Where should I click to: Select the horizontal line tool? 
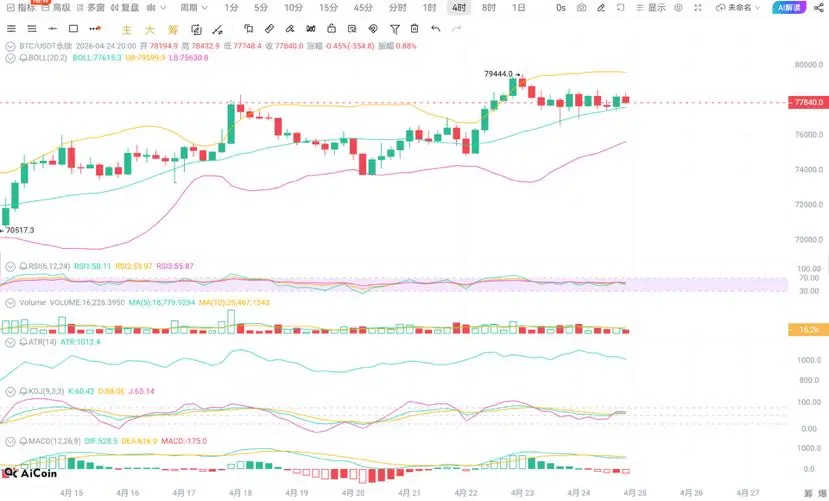tap(52, 29)
